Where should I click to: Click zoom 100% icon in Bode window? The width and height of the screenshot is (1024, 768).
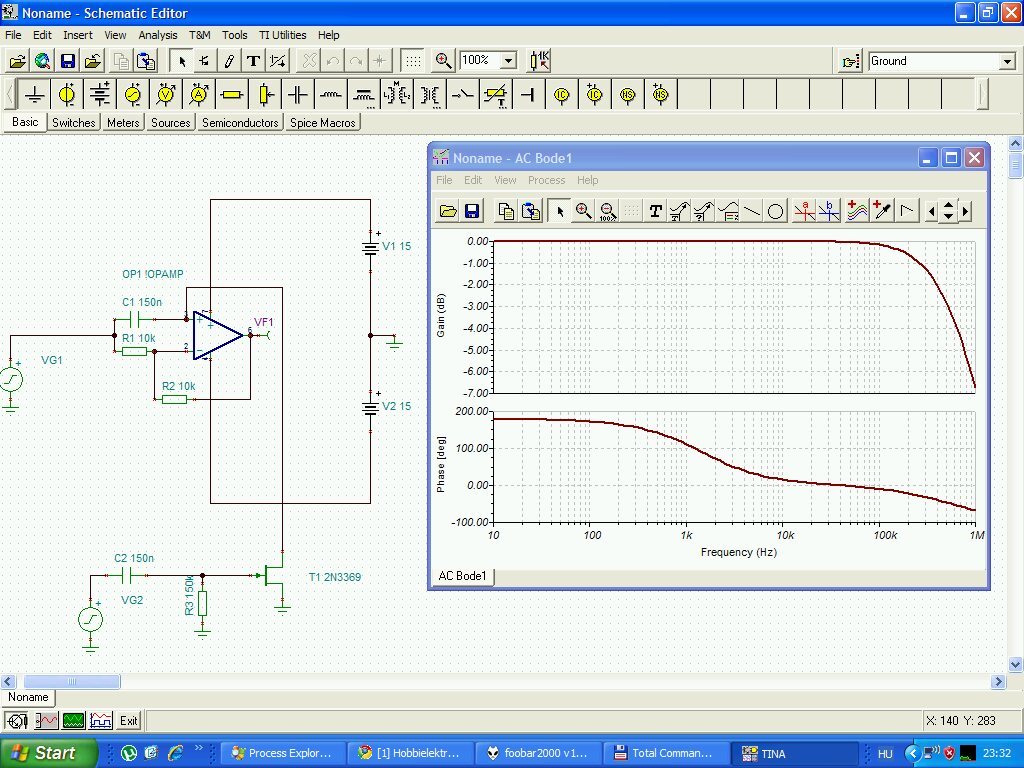[x=608, y=211]
